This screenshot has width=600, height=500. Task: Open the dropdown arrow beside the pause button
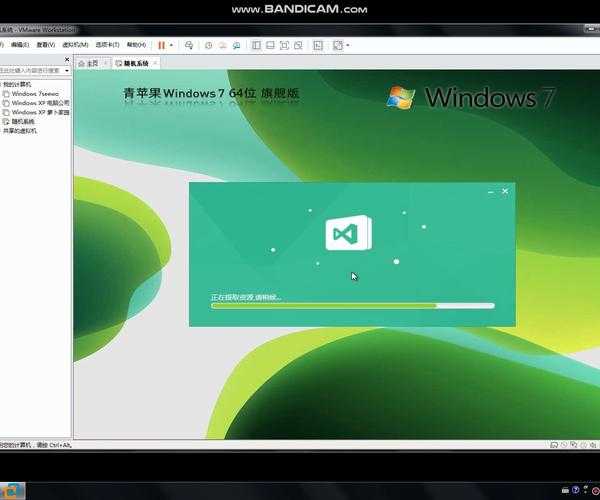(x=171, y=45)
